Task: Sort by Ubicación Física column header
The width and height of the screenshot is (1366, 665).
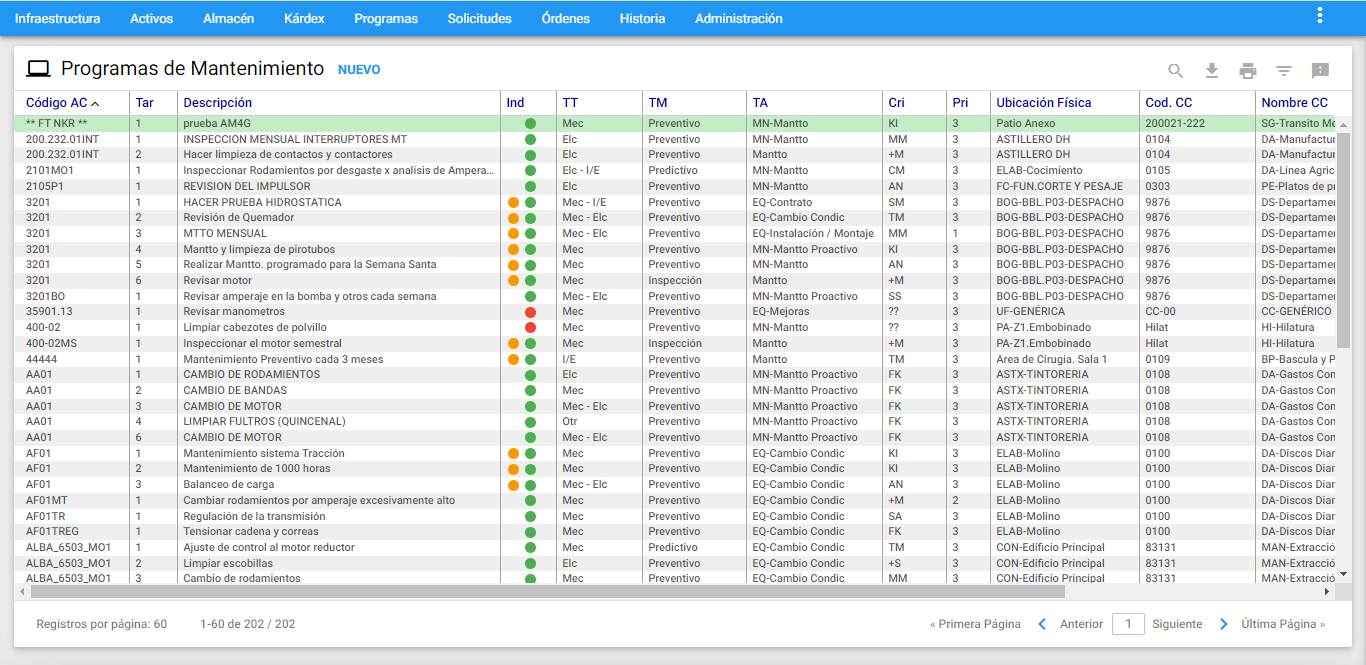Action: 1044,103
